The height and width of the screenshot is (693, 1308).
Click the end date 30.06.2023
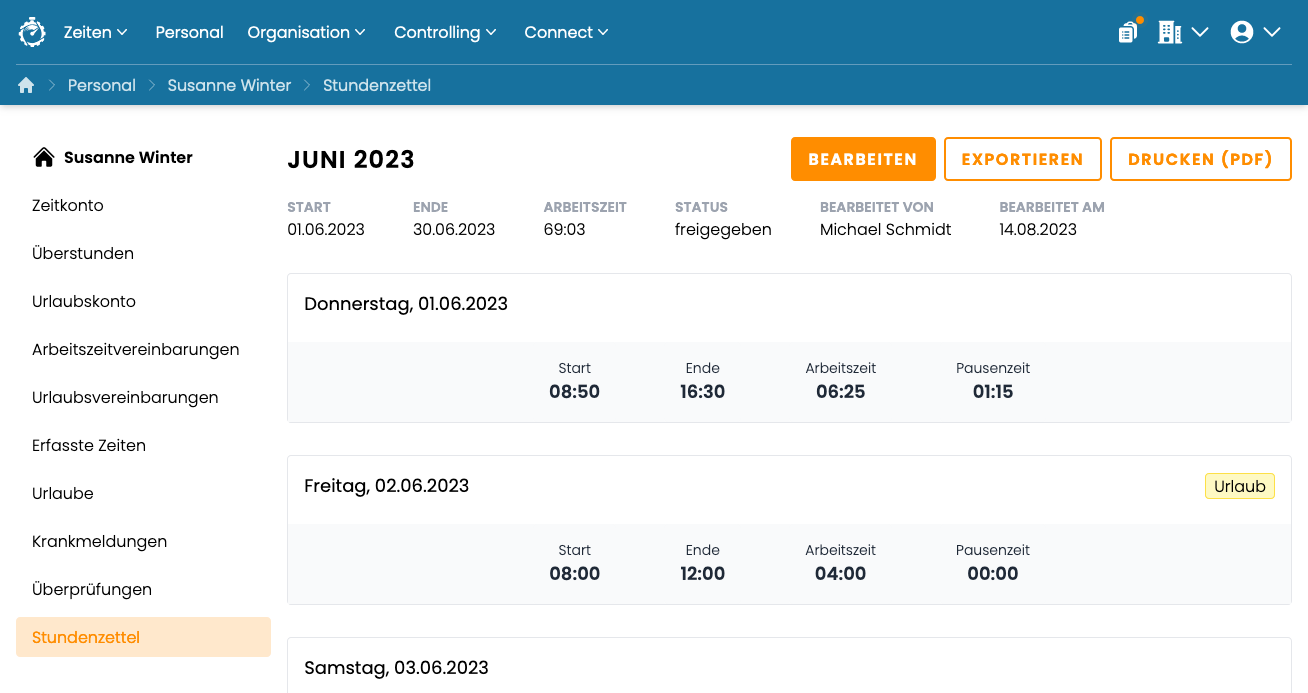click(x=454, y=229)
